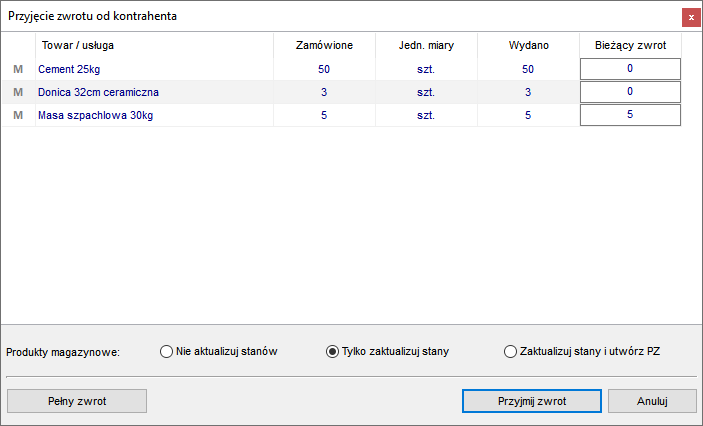Click the M icon beside Masa szpachlowa 30kg
703x426 pixels.
click(18, 115)
